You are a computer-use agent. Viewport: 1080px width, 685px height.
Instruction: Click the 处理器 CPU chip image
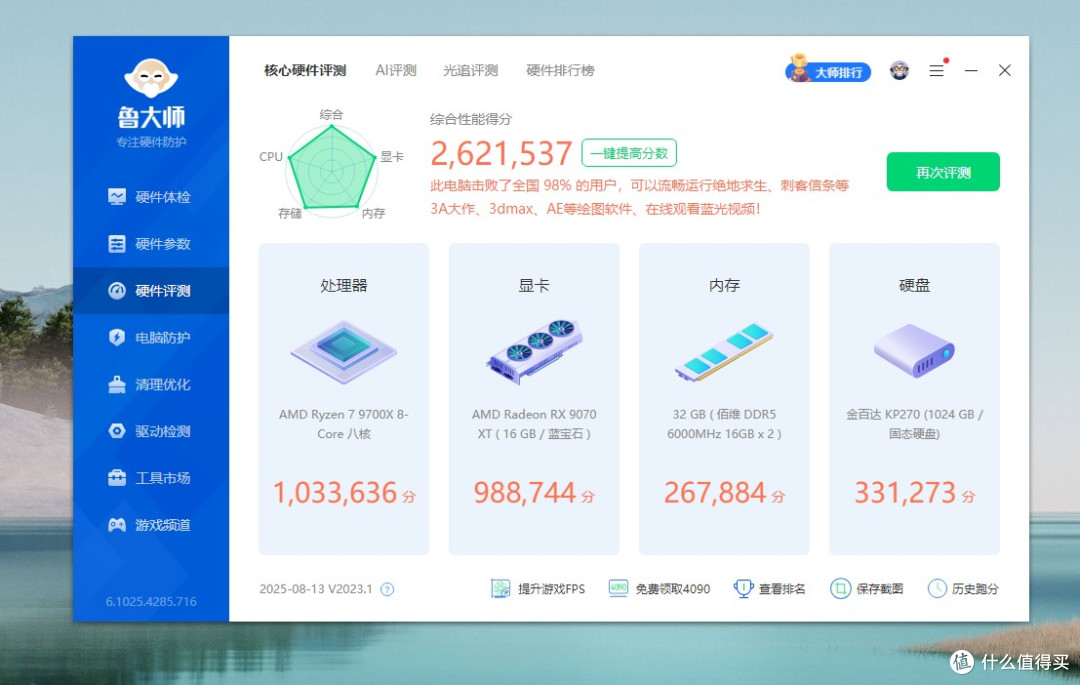pos(344,352)
